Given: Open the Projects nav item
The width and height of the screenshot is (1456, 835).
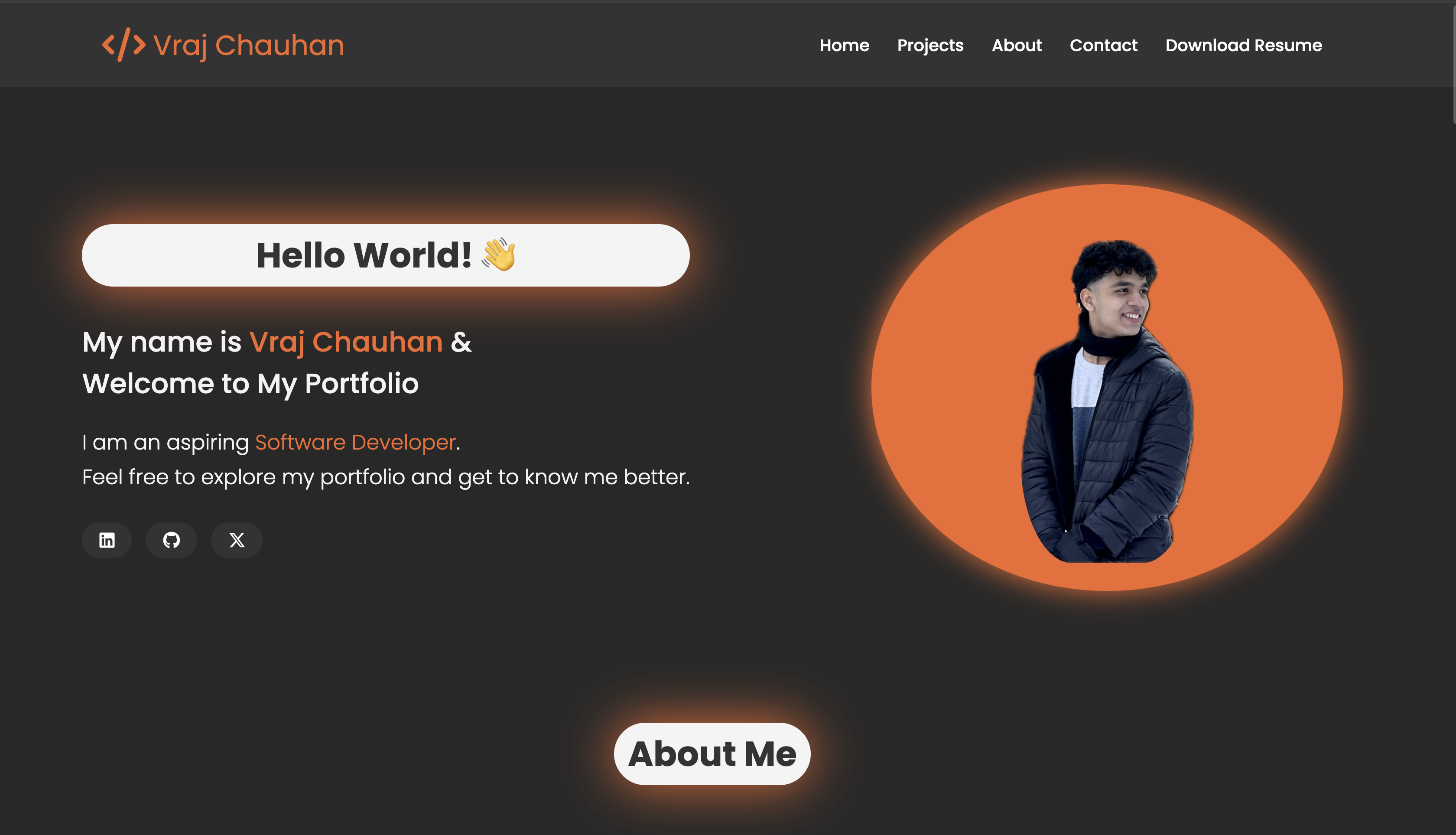Looking at the screenshot, I should 930,46.
